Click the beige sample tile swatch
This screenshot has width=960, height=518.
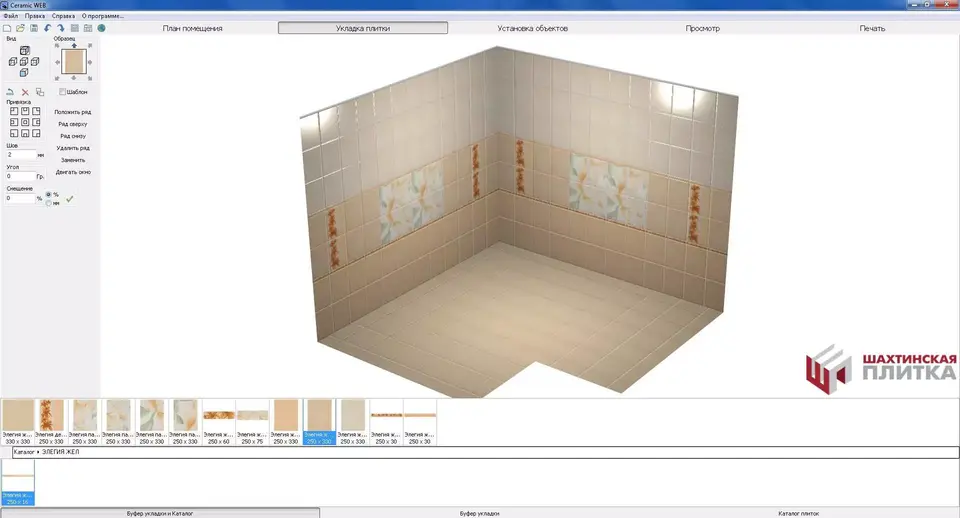tap(74, 62)
